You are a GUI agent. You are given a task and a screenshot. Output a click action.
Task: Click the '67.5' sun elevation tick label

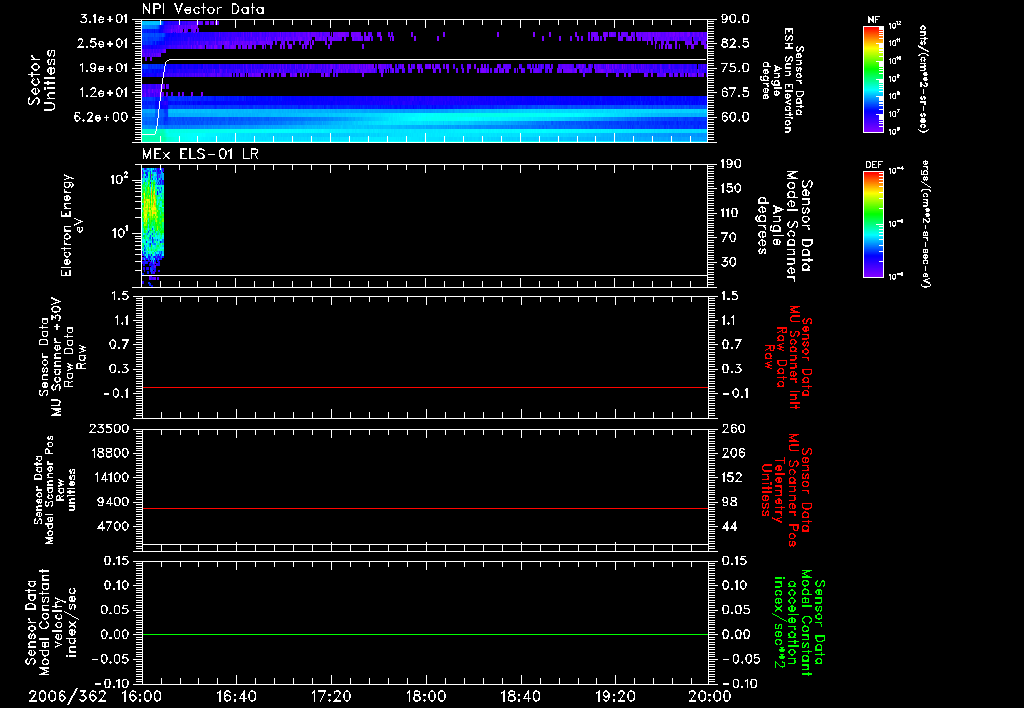coord(735,93)
